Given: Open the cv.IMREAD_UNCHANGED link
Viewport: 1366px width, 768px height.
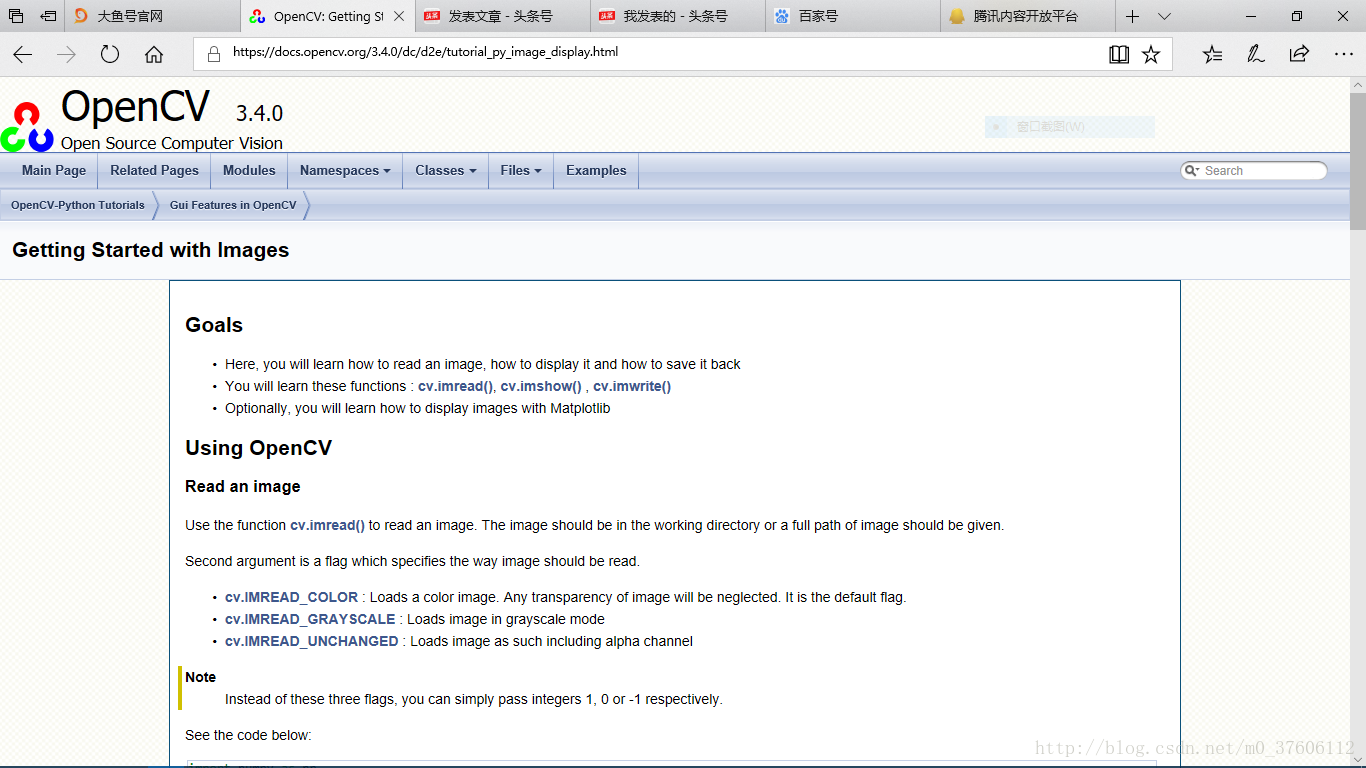Looking at the screenshot, I should tap(312, 641).
